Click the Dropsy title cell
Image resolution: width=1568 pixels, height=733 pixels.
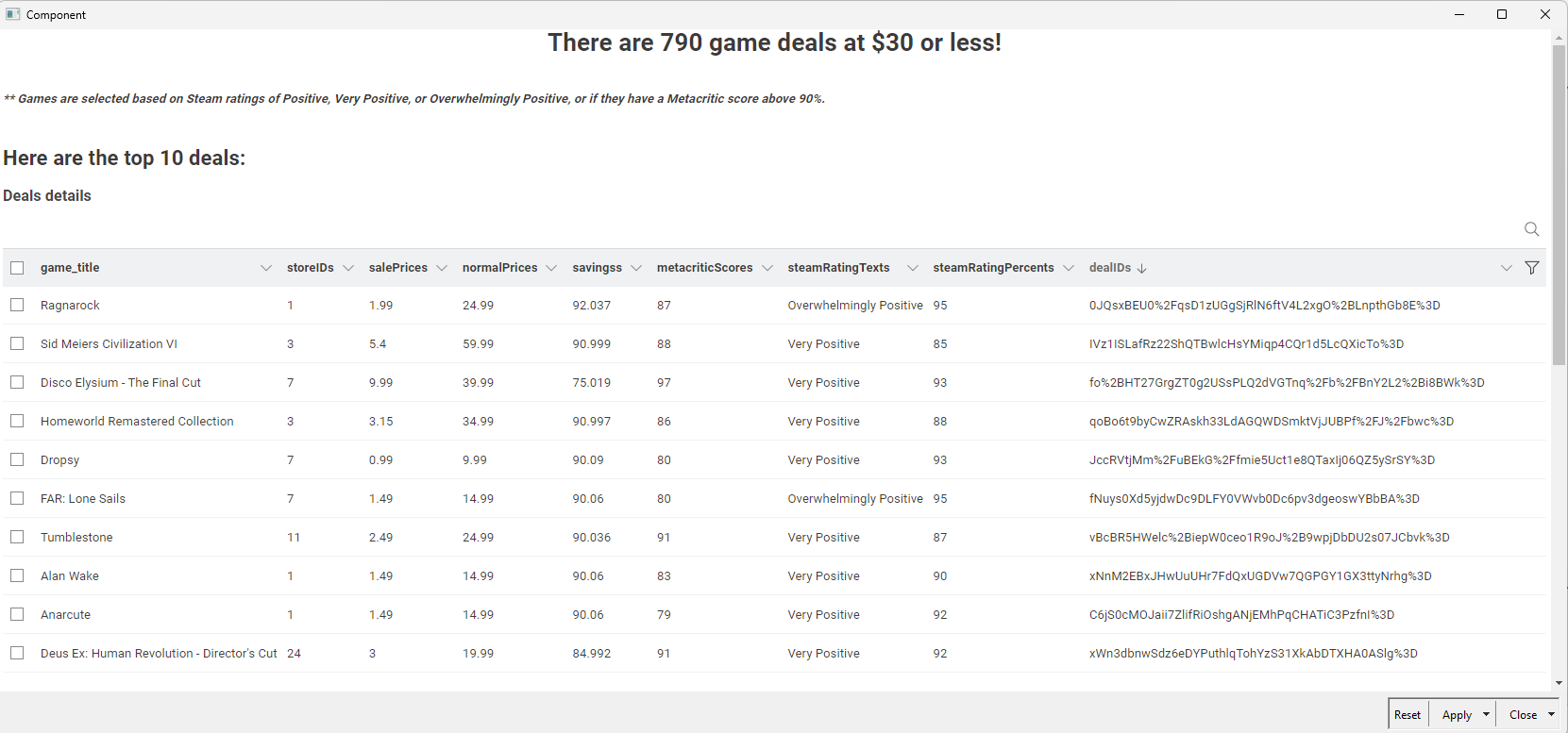pos(59,459)
